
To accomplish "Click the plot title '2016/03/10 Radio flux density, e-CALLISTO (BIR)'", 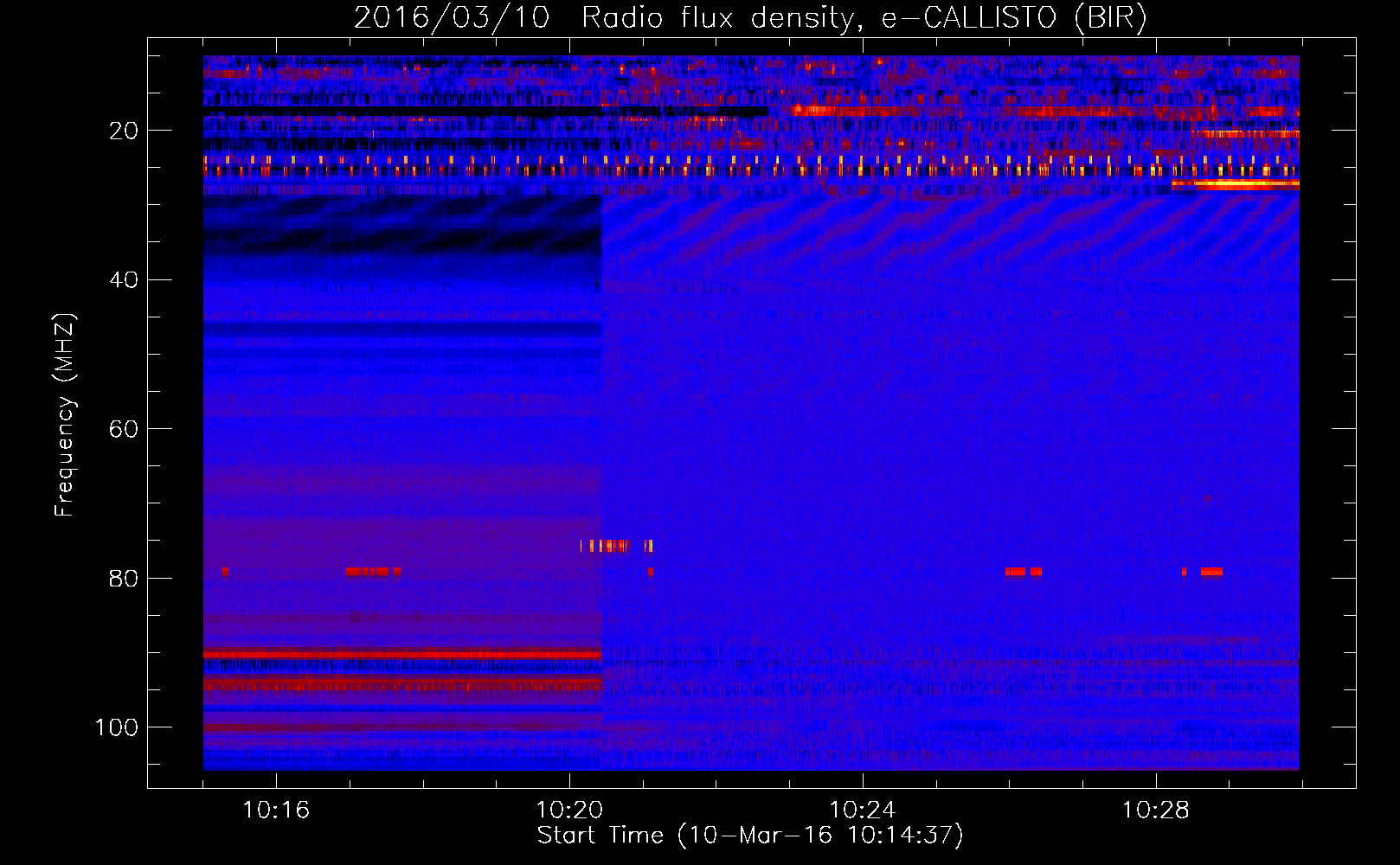I will pos(750,18).
